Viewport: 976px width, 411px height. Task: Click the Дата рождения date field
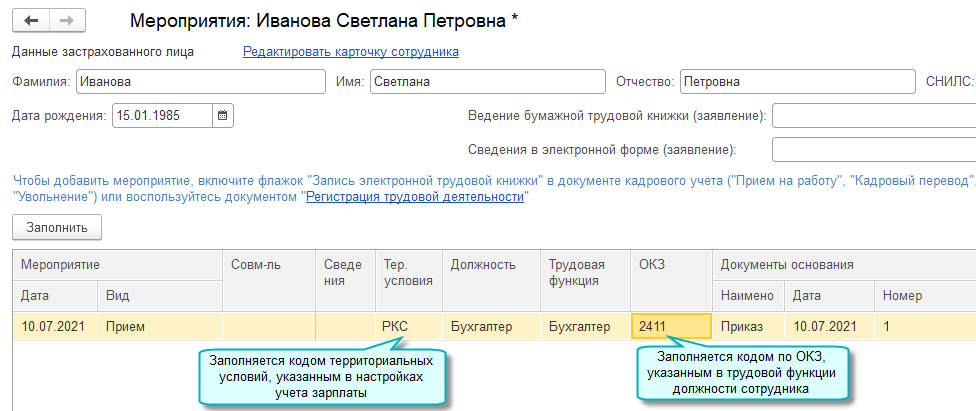tap(162, 115)
